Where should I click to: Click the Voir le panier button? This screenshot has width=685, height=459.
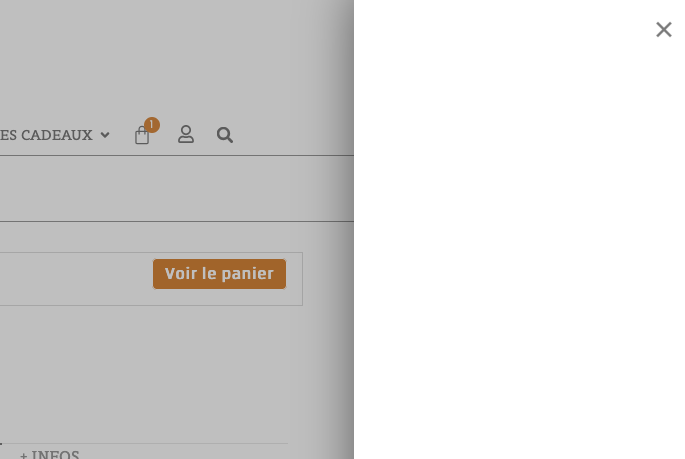coord(219,274)
